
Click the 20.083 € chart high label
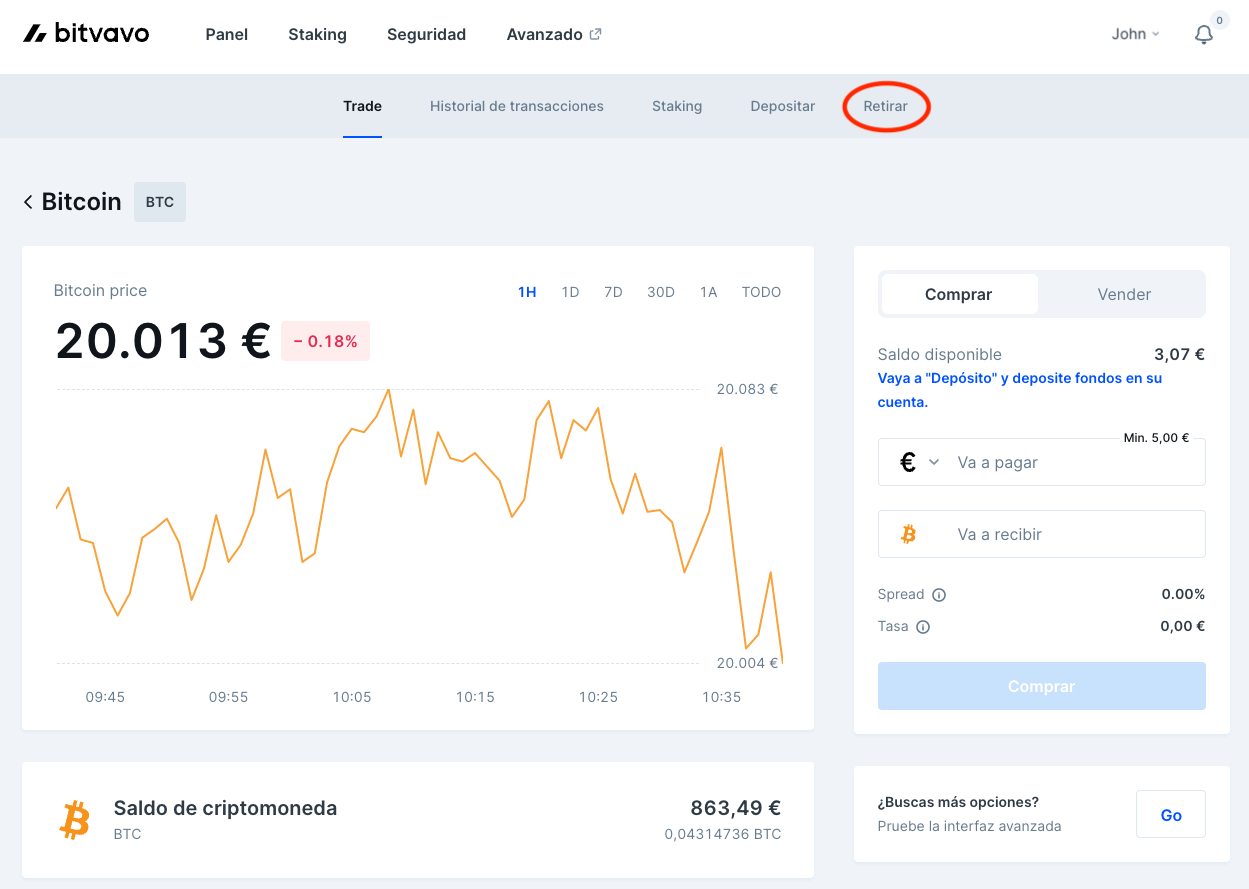coord(747,389)
